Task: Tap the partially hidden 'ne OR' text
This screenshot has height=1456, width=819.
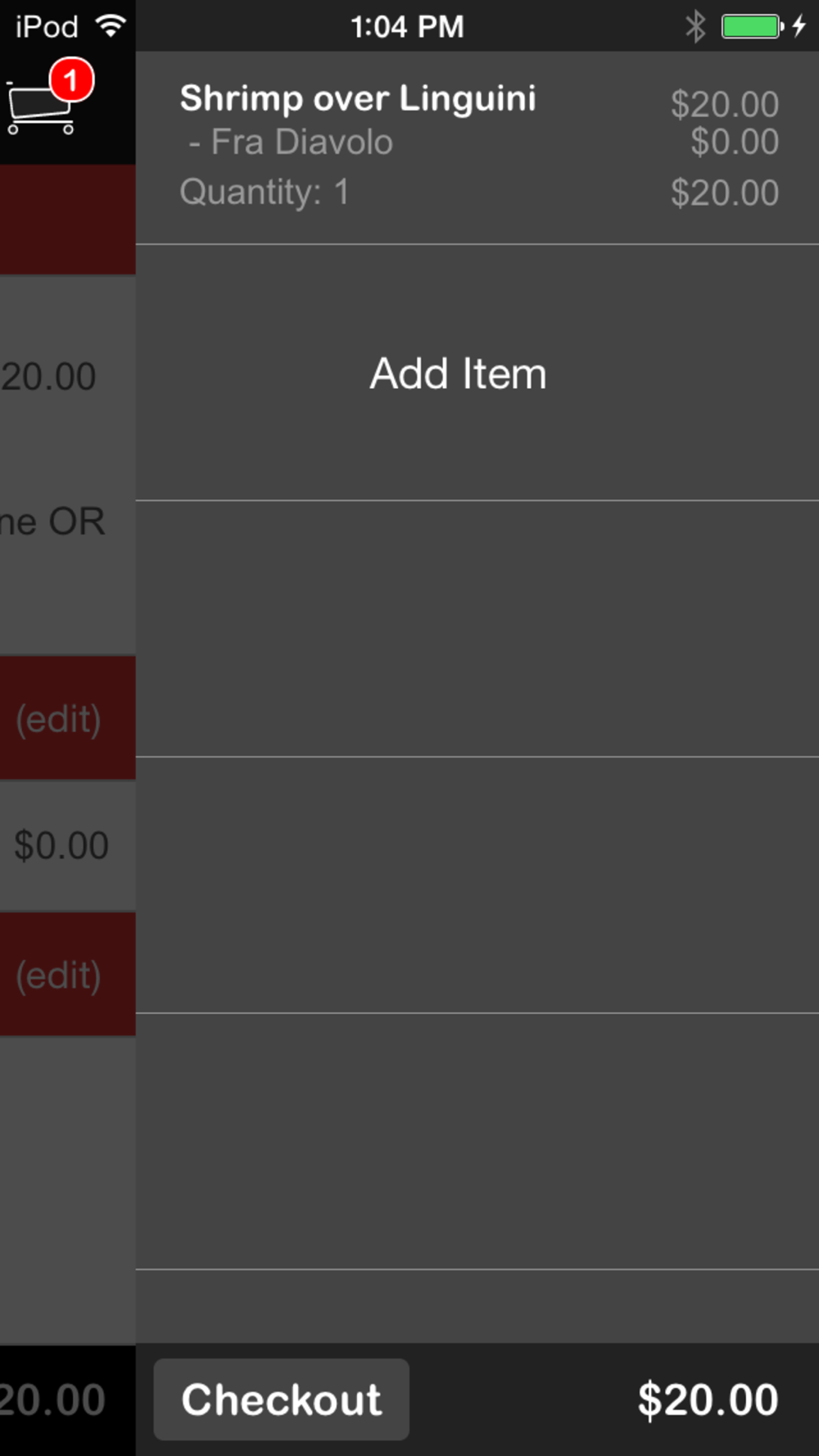Action: coord(53,522)
